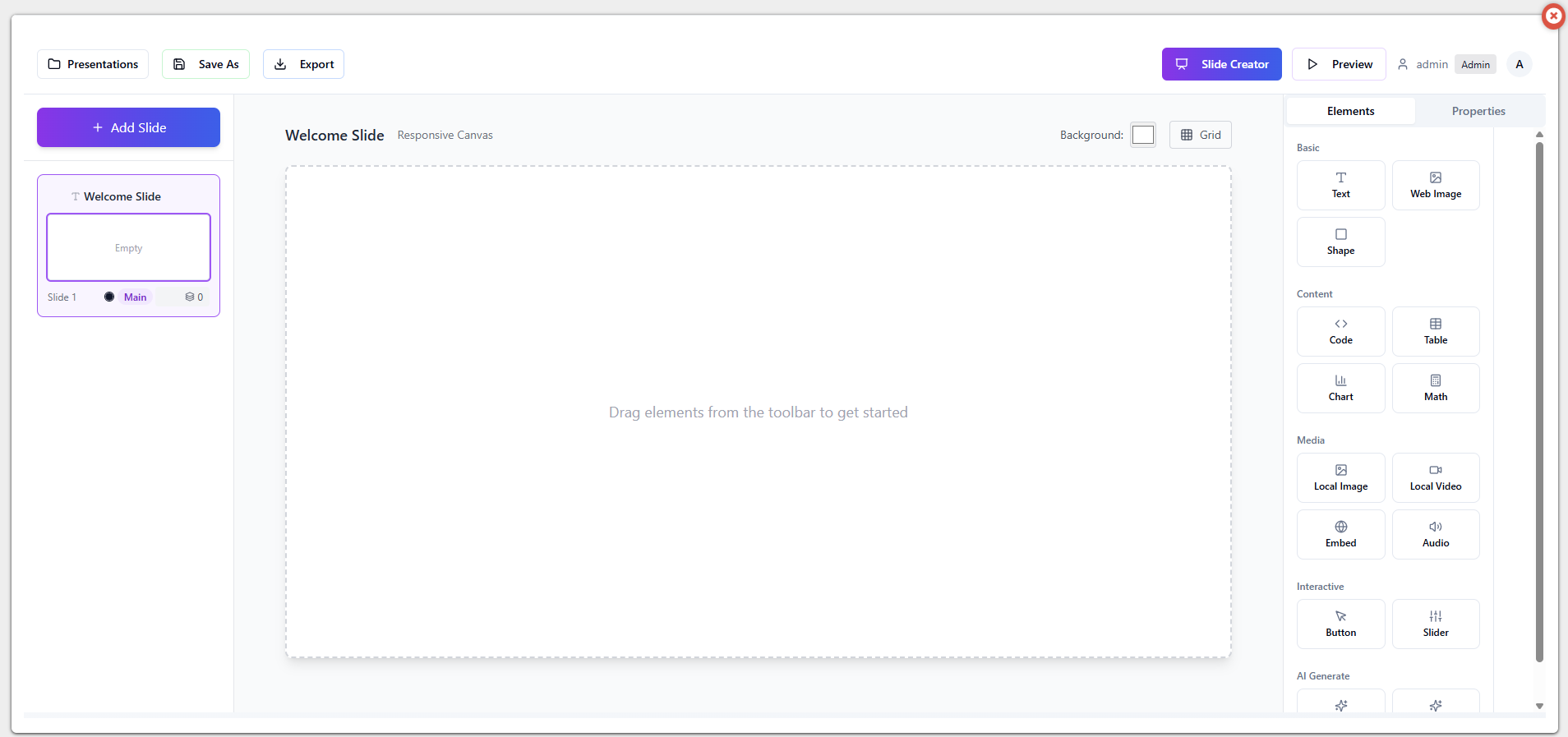Pick the Table element
This screenshot has width=1568, height=737.
point(1435,332)
